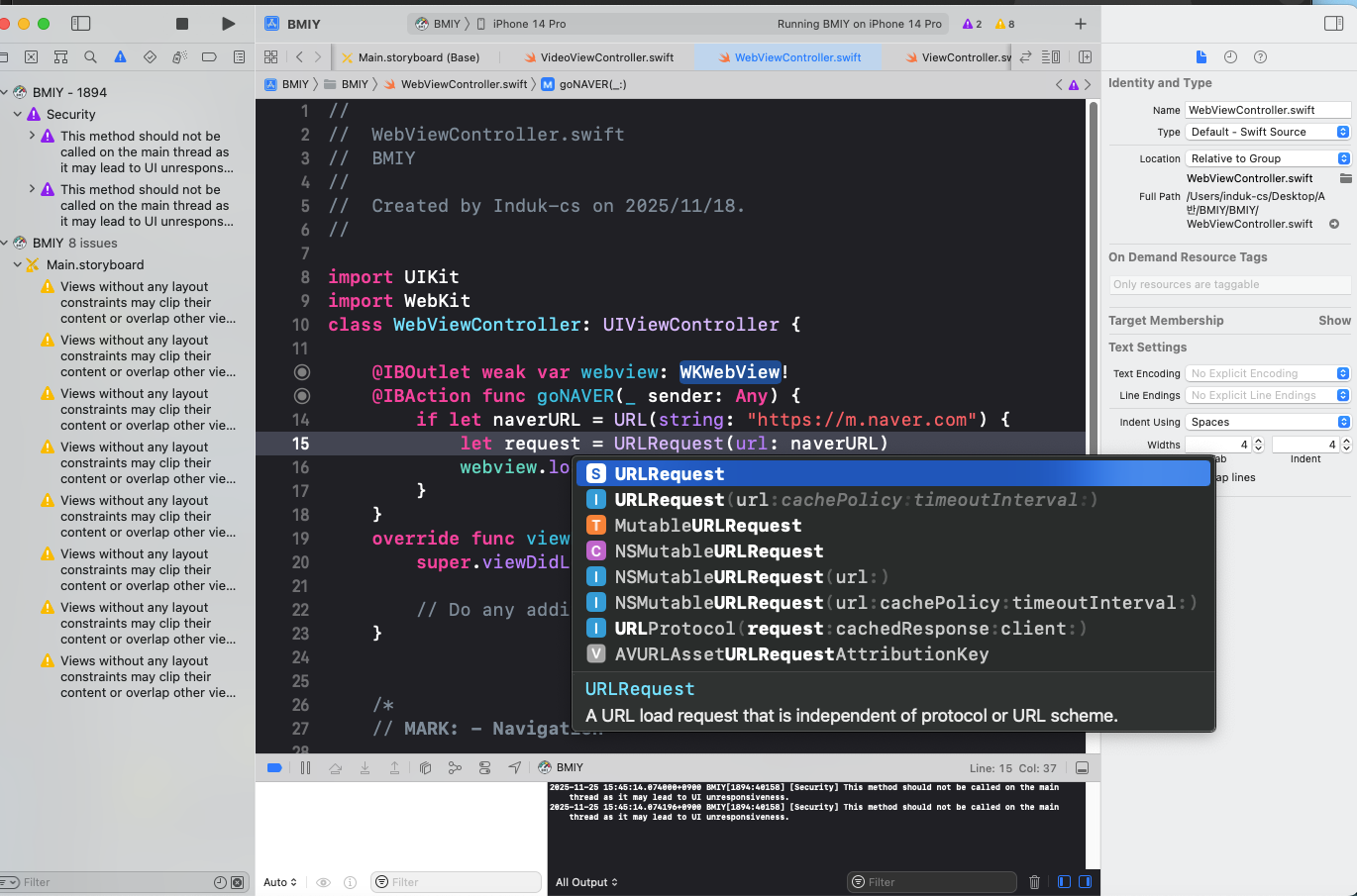This screenshot has height=896, width=1357.
Task: Toggle the right inspector panel
Action: click(1333, 24)
